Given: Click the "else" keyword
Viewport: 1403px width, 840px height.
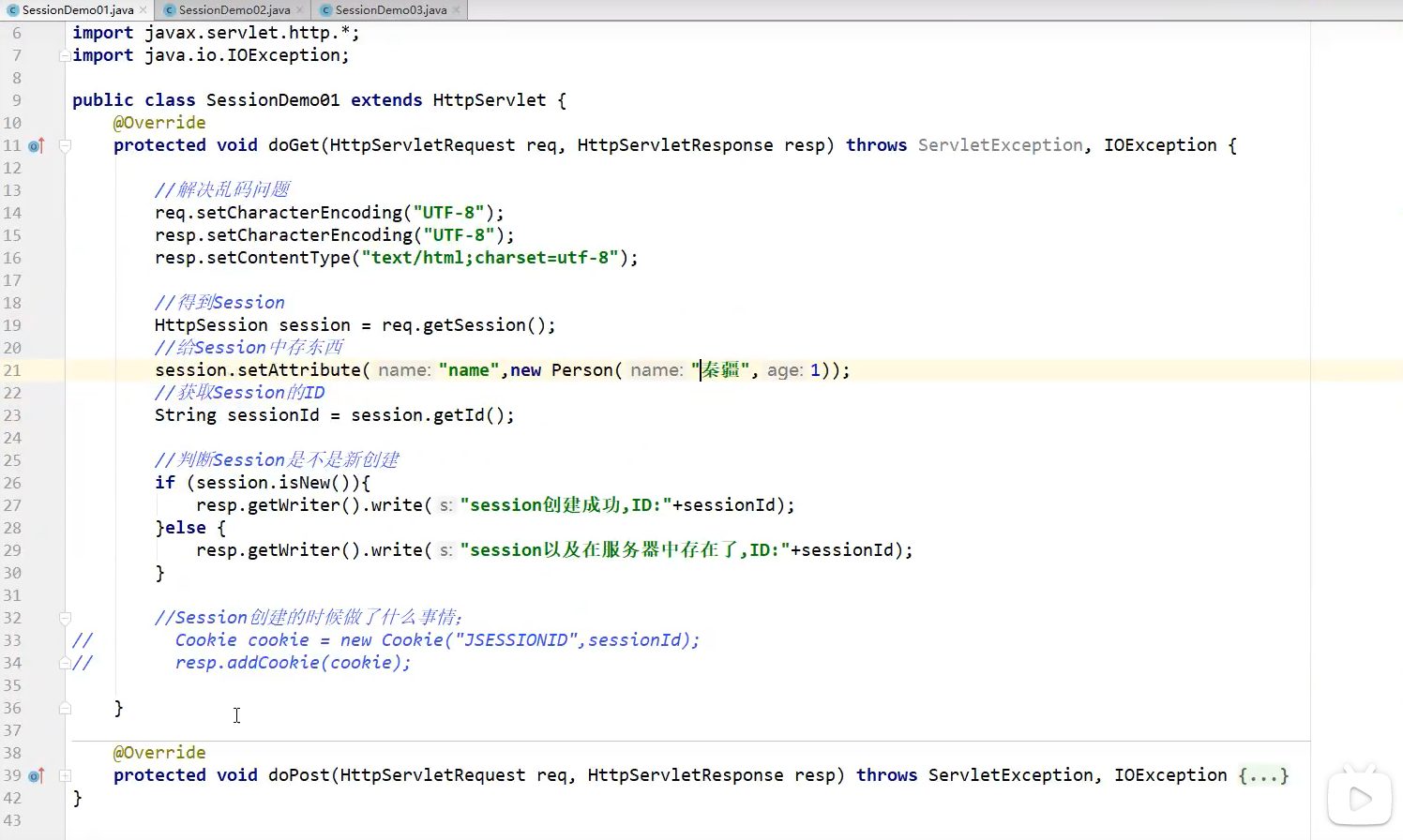Looking at the screenshot, I should [x=186, y=528].
